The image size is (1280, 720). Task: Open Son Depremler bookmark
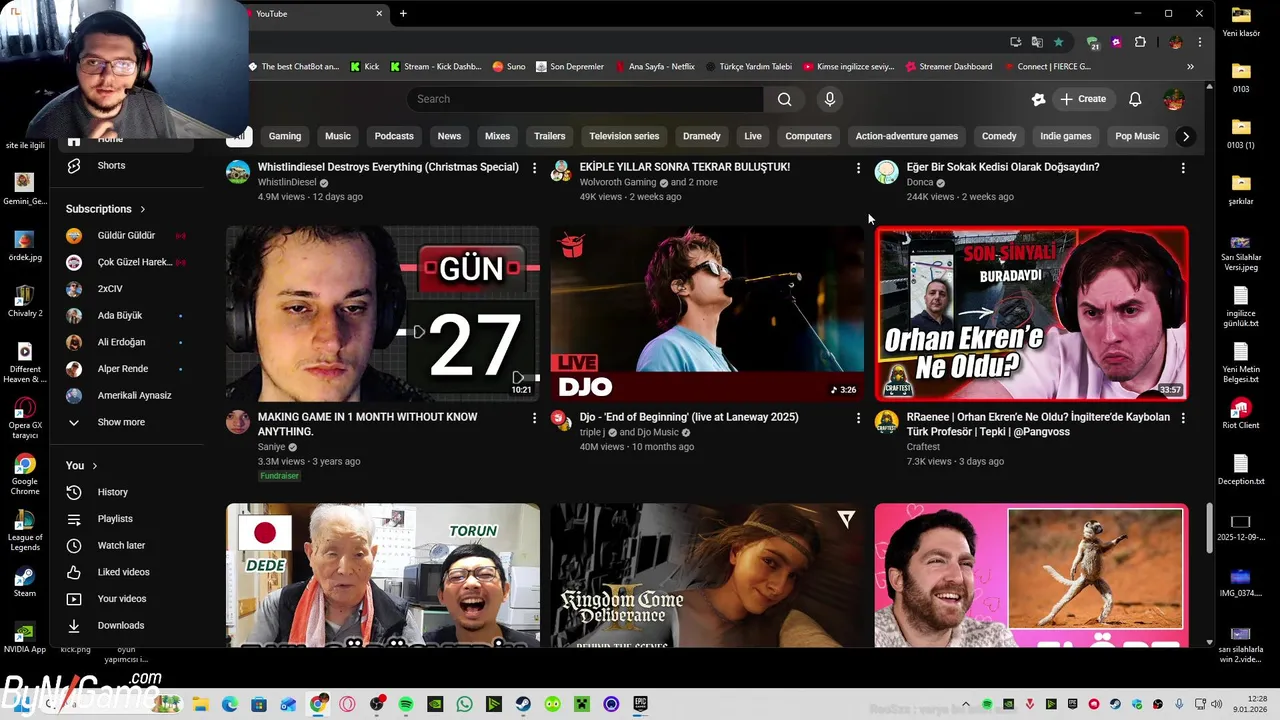[x=570, y=67]
